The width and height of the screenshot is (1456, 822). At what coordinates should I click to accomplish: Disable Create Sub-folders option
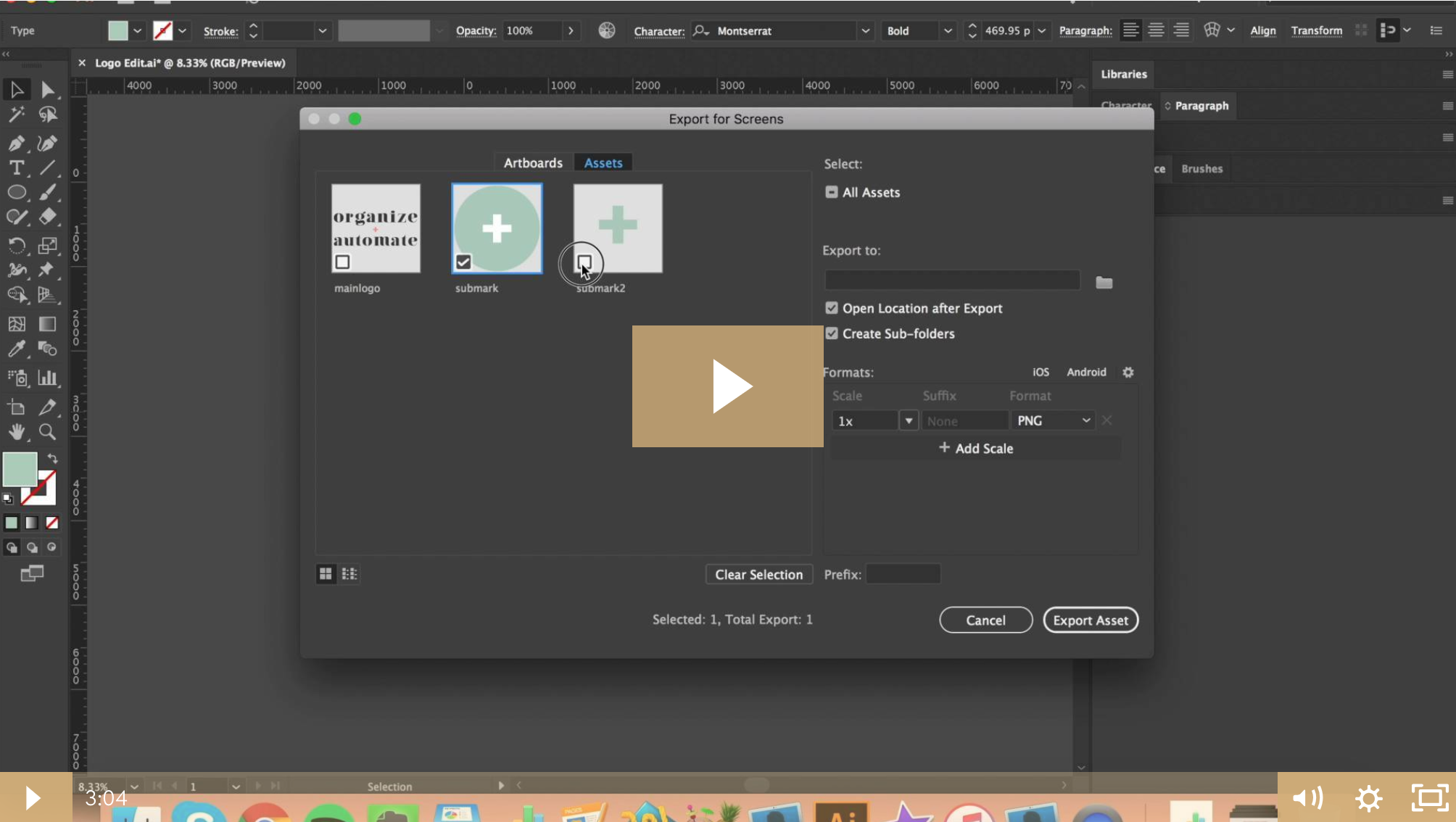click(832, 333)
